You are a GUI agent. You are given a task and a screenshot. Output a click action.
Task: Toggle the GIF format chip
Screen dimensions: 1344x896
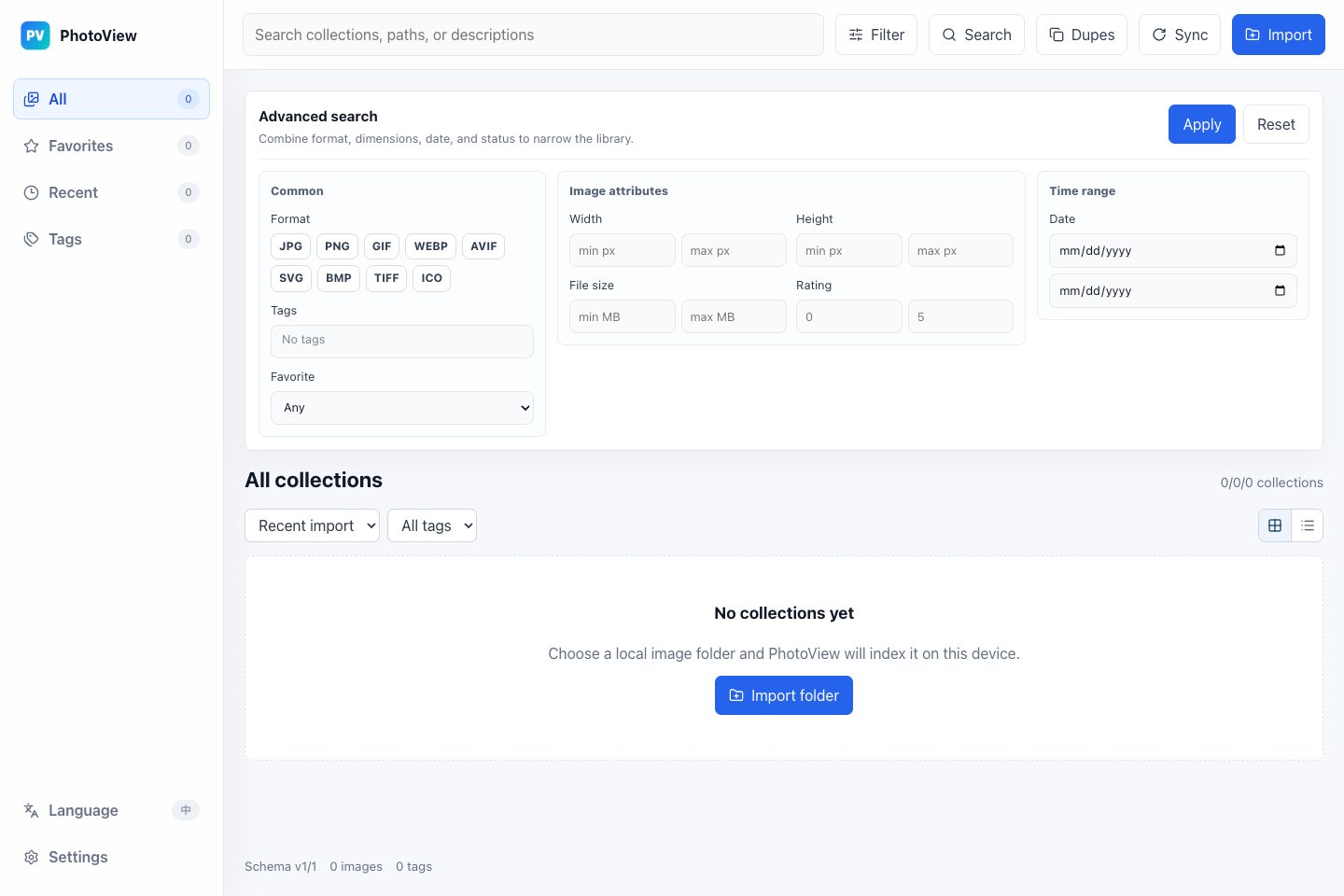click(x=382, y=246)
